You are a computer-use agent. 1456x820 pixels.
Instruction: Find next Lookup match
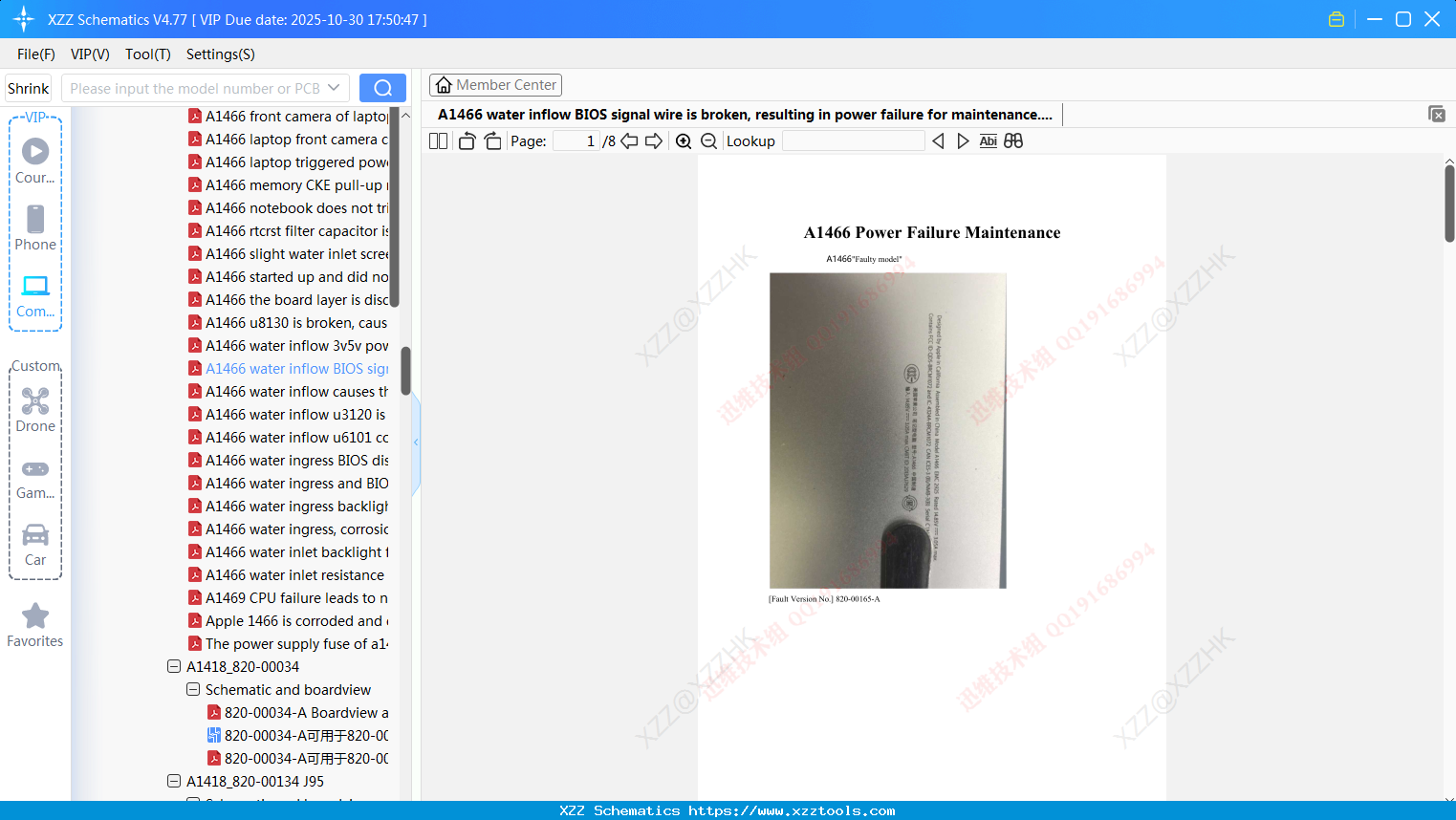tap(963, 141)
